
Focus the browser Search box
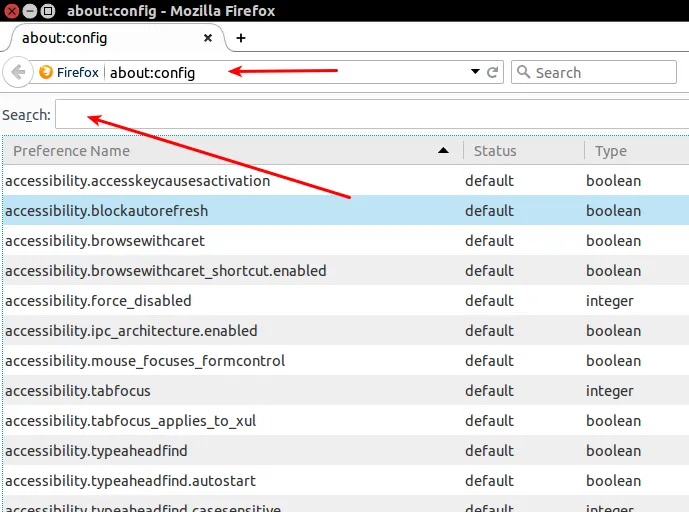[x=594, y=72]
